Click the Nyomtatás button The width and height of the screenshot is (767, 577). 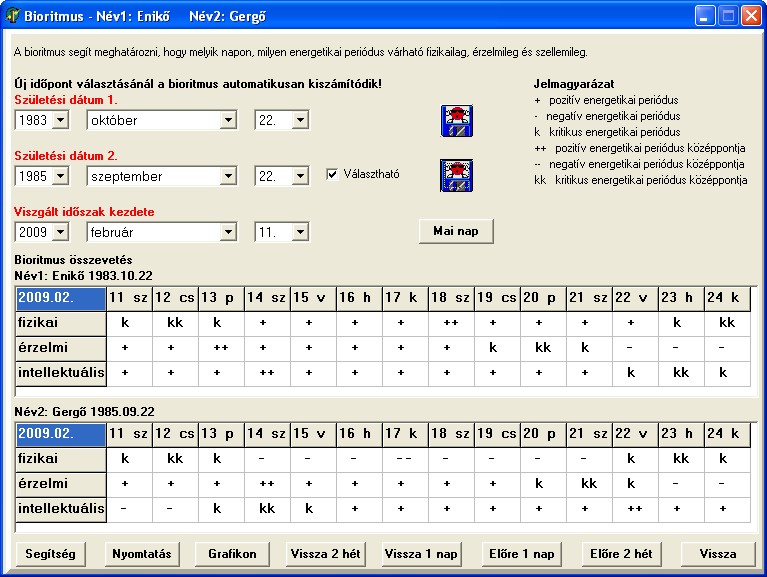(142, 554)
